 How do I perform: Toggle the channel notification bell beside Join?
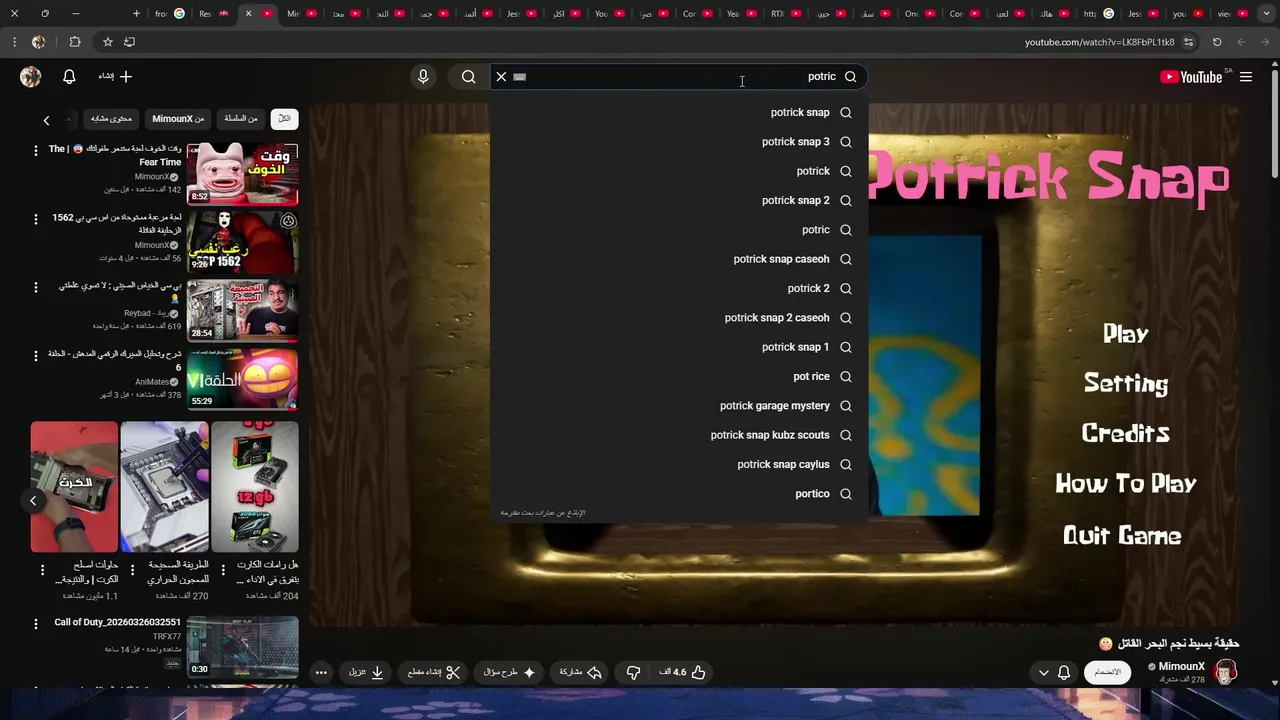pyautogui.click(x=1064, y=672)
